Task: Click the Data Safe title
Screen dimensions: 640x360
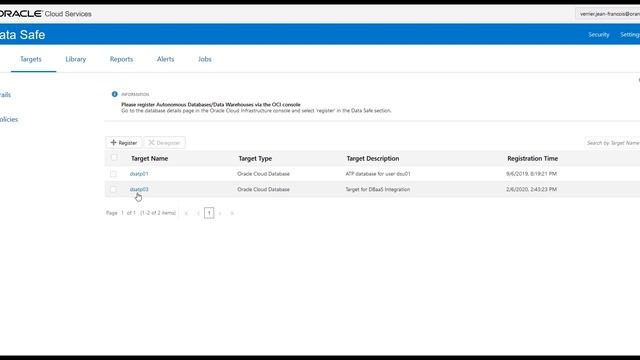Action: click(22, 35)
